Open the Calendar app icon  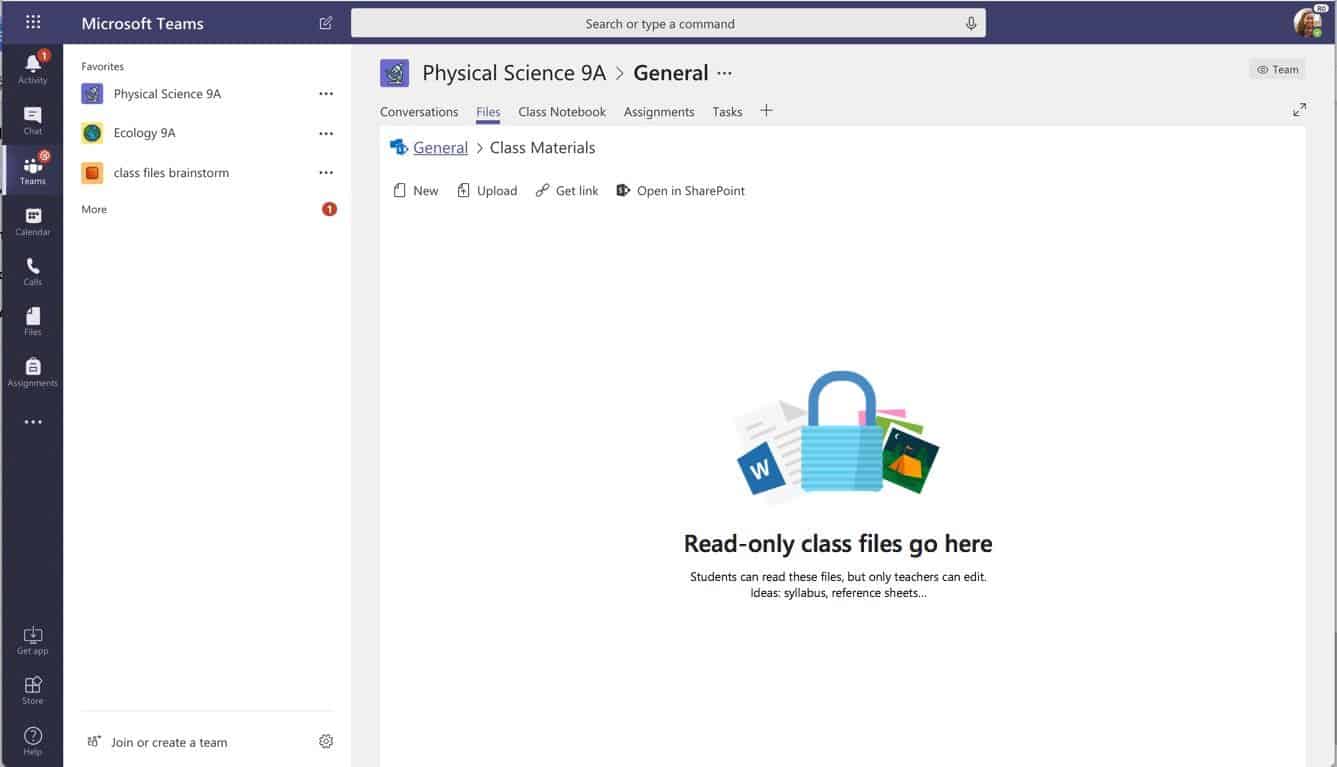pos(32,221)
